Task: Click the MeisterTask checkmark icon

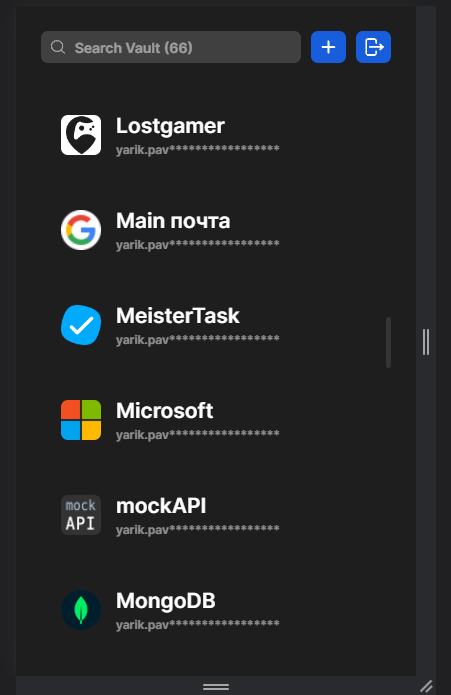Action: tap(81, 325)
